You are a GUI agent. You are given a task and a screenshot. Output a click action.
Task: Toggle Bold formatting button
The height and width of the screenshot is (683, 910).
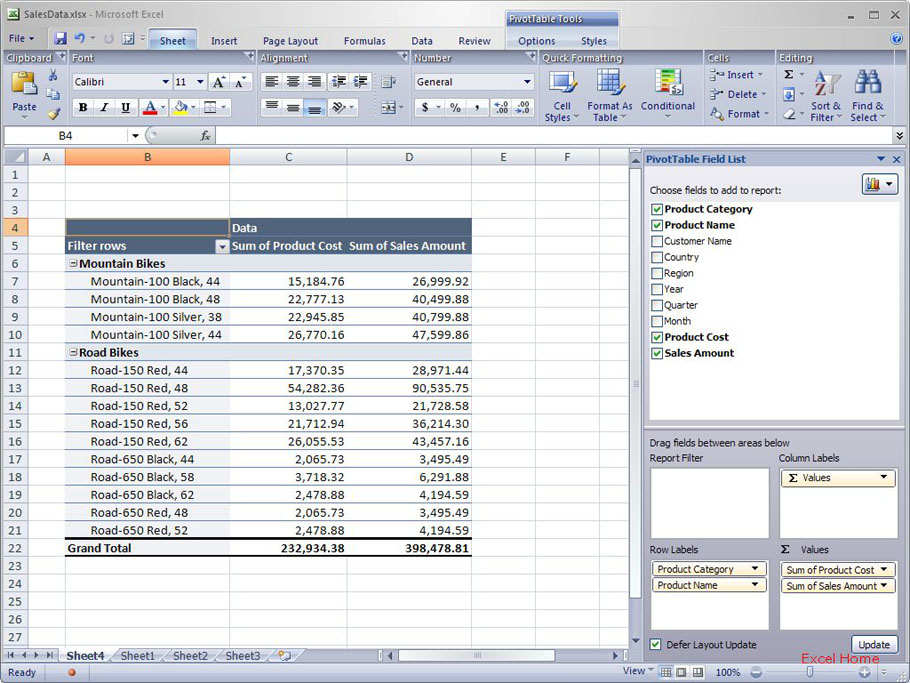point(83,108)
